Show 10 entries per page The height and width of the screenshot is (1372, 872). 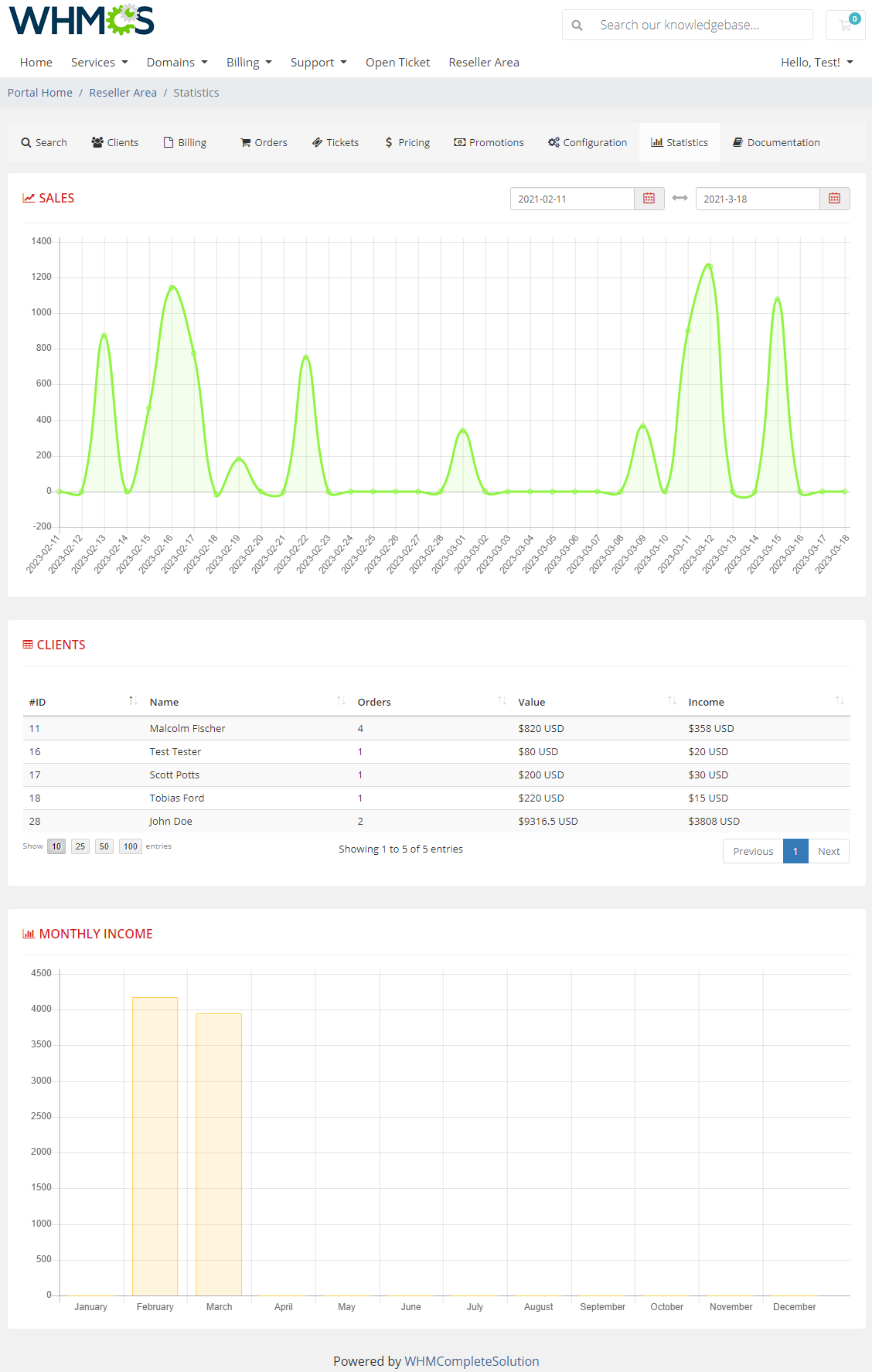56,846
